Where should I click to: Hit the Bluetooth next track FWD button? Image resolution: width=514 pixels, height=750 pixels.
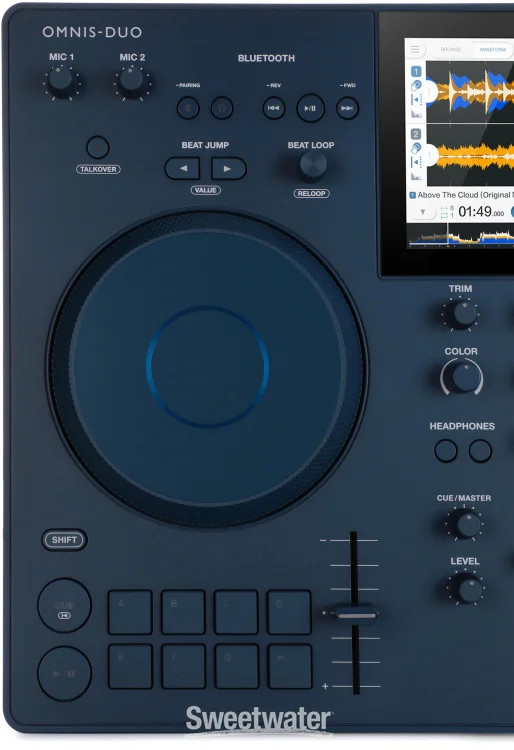(x=347, y=108)
